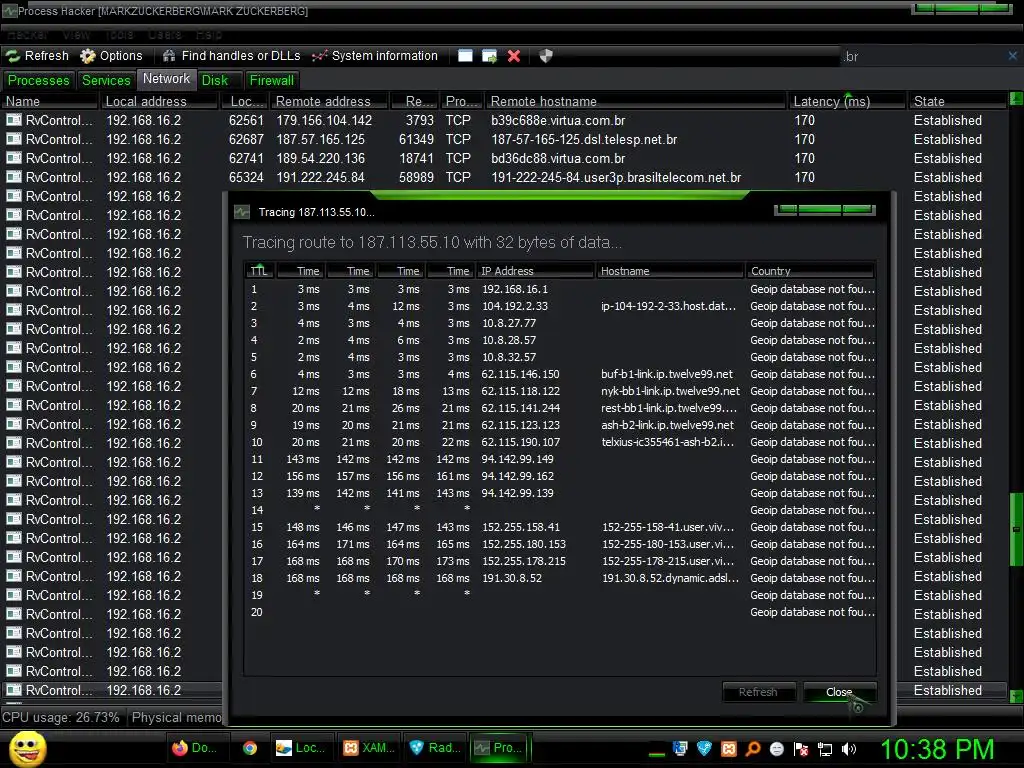Click the CPU usage status bar entry
The height and width of the screenshot is (768, 1024).
(x=61, y=717)
